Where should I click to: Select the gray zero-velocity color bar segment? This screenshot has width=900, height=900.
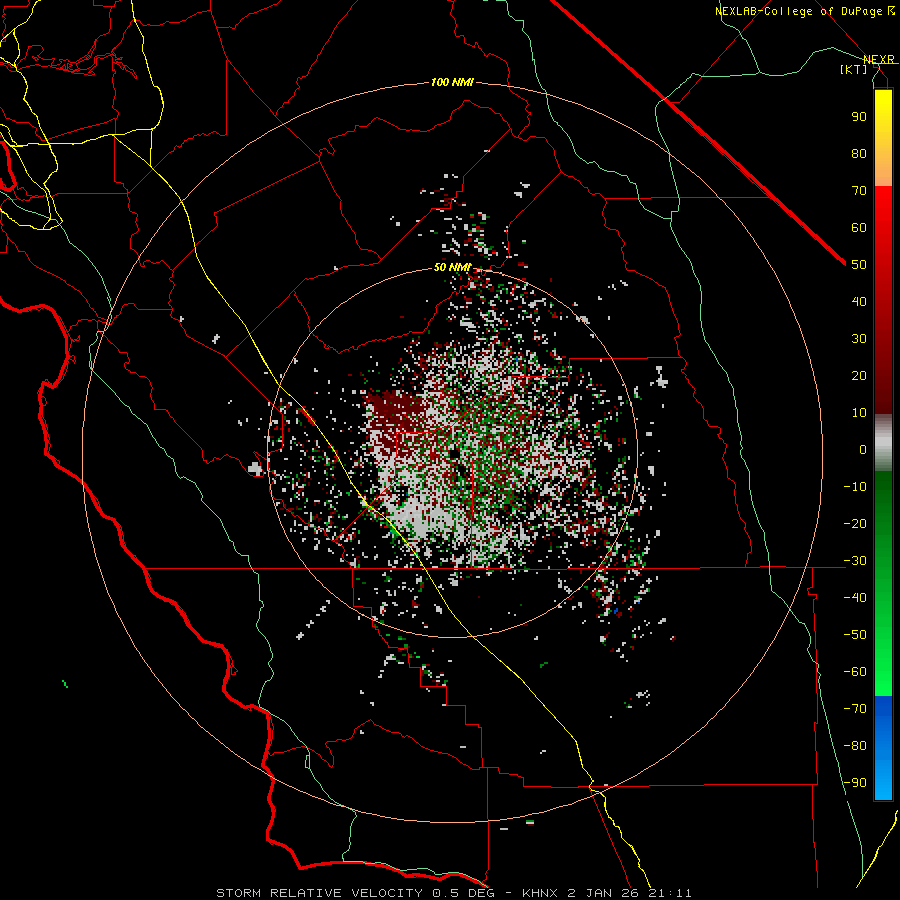[883, 443]
